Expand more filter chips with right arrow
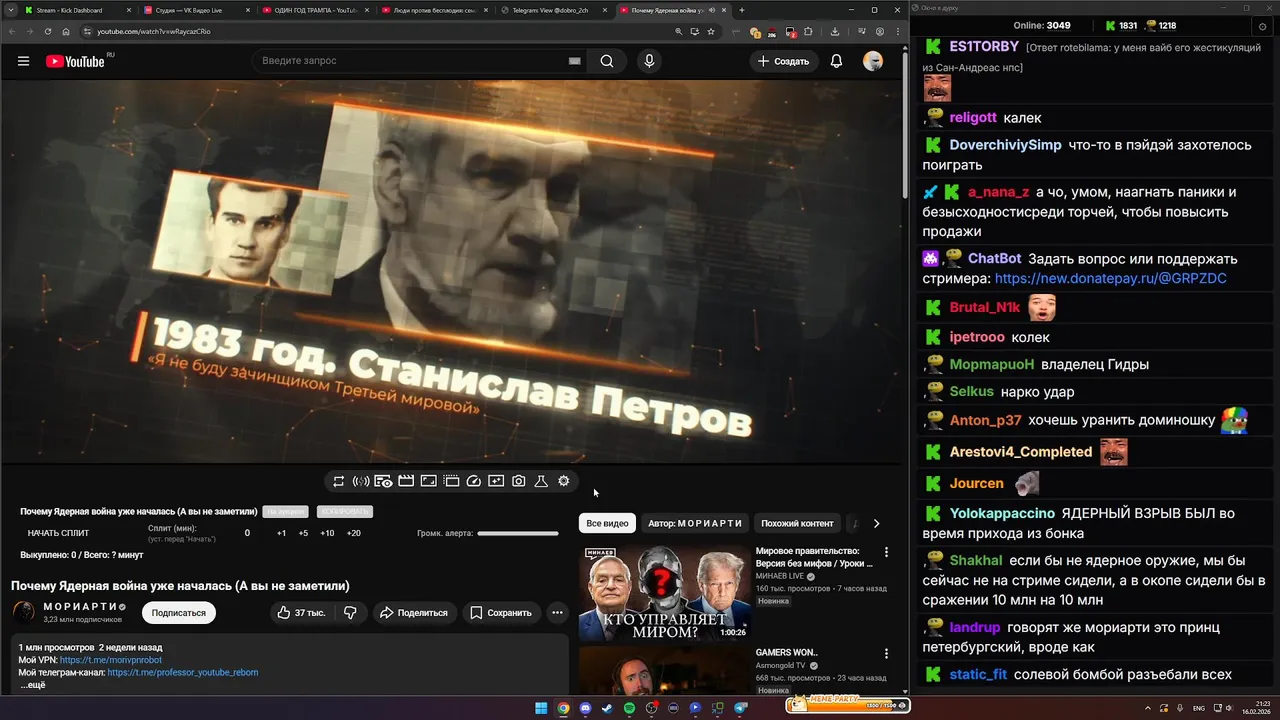 [x=876, y=523]
